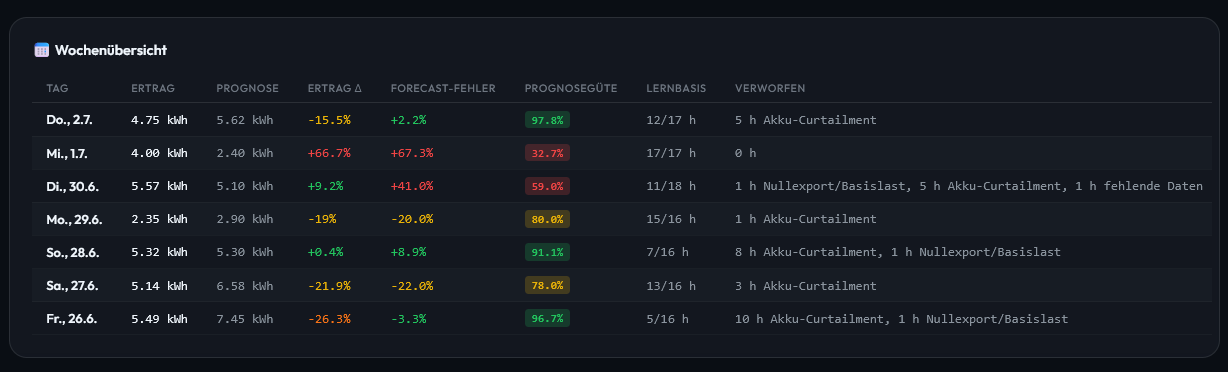This screenshot has height=372, width=1228.
Task: Click the VERWORFEN column header
Action: pyautogui.click(x=770, y=88)
